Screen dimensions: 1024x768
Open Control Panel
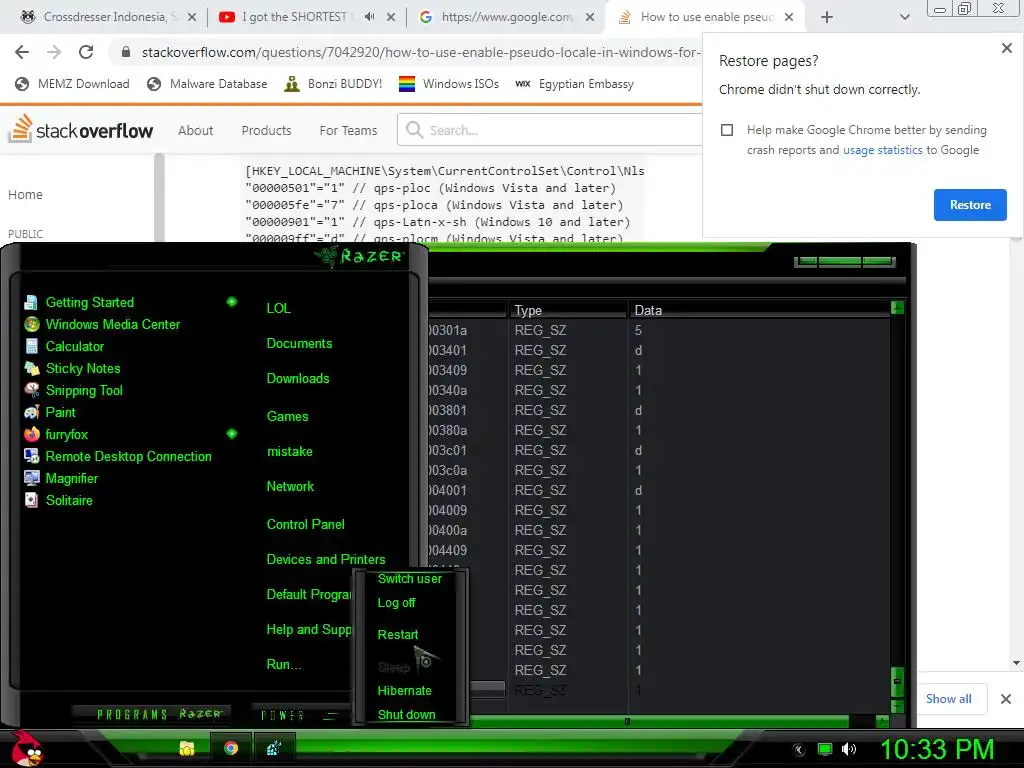pos(305,524)
